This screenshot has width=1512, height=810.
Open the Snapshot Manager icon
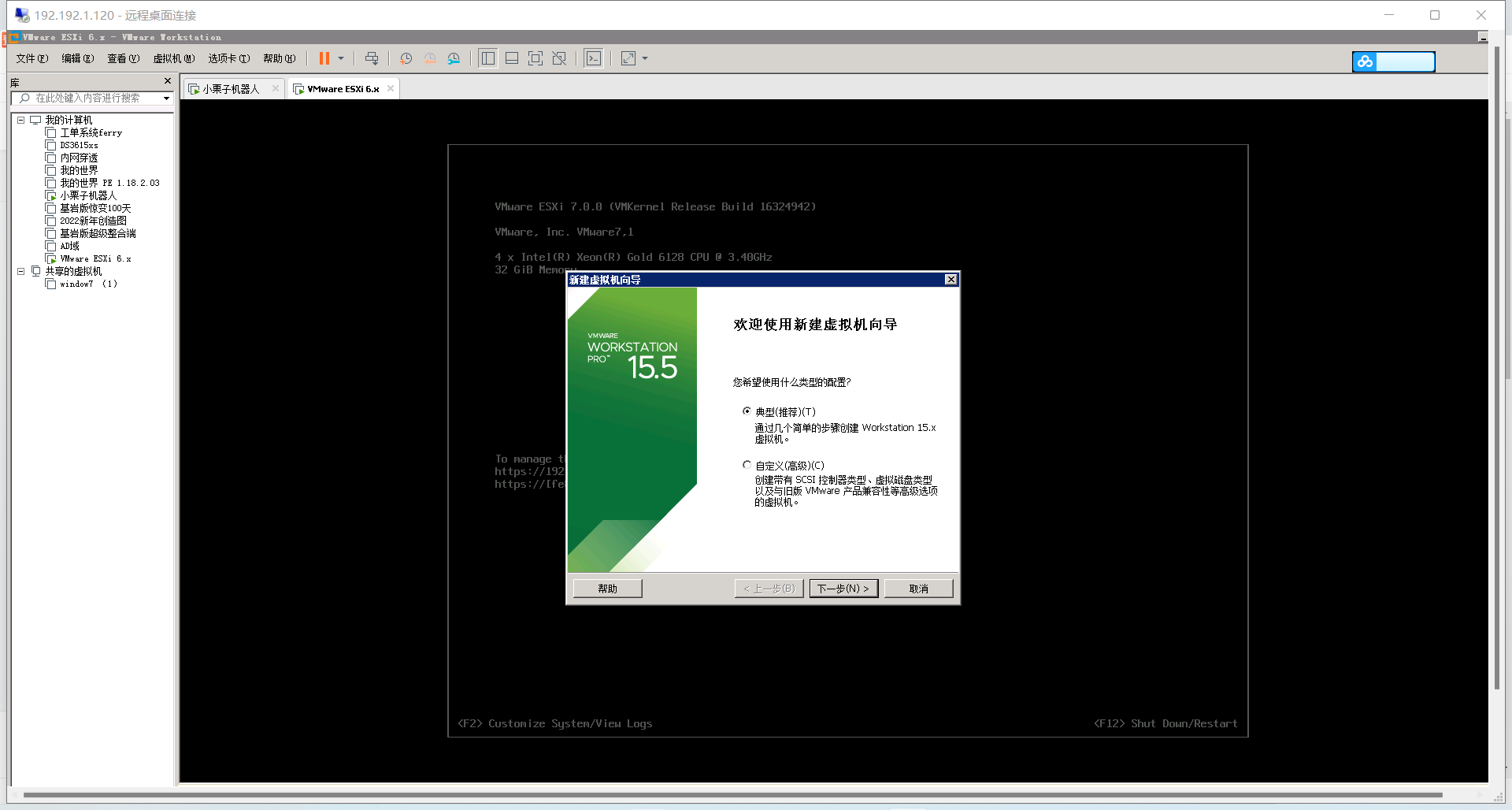(454, 58)
